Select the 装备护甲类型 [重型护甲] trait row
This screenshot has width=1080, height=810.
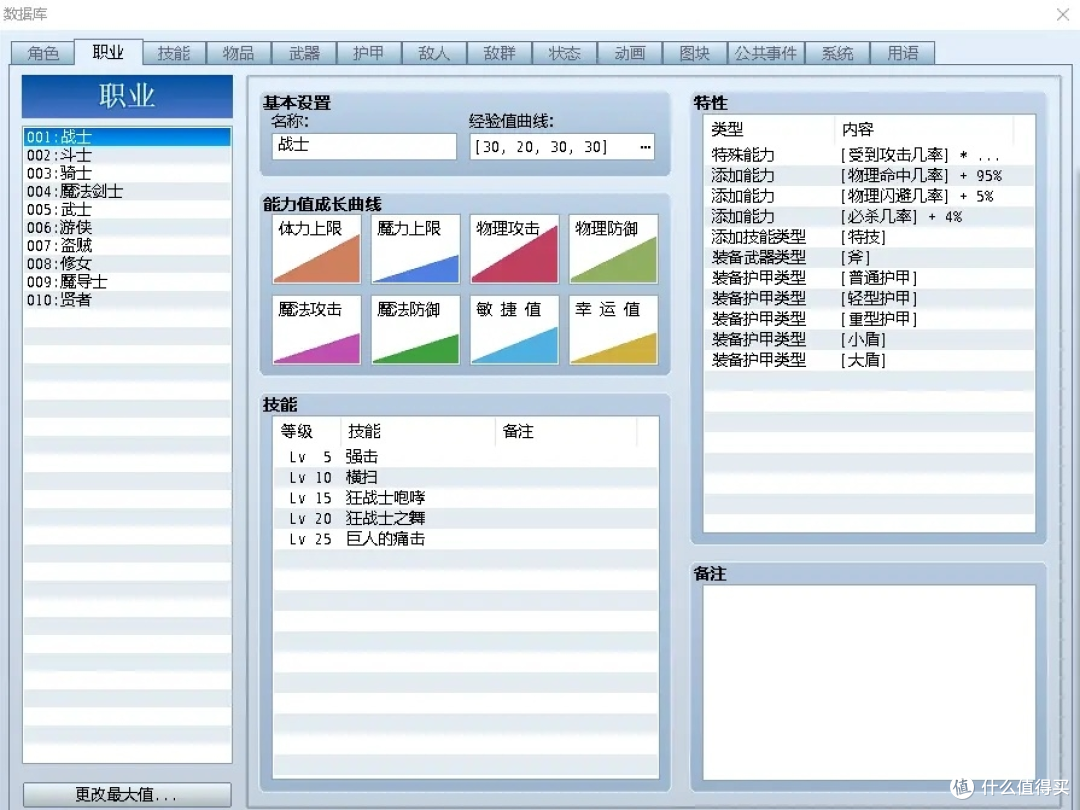click(869, 319)
